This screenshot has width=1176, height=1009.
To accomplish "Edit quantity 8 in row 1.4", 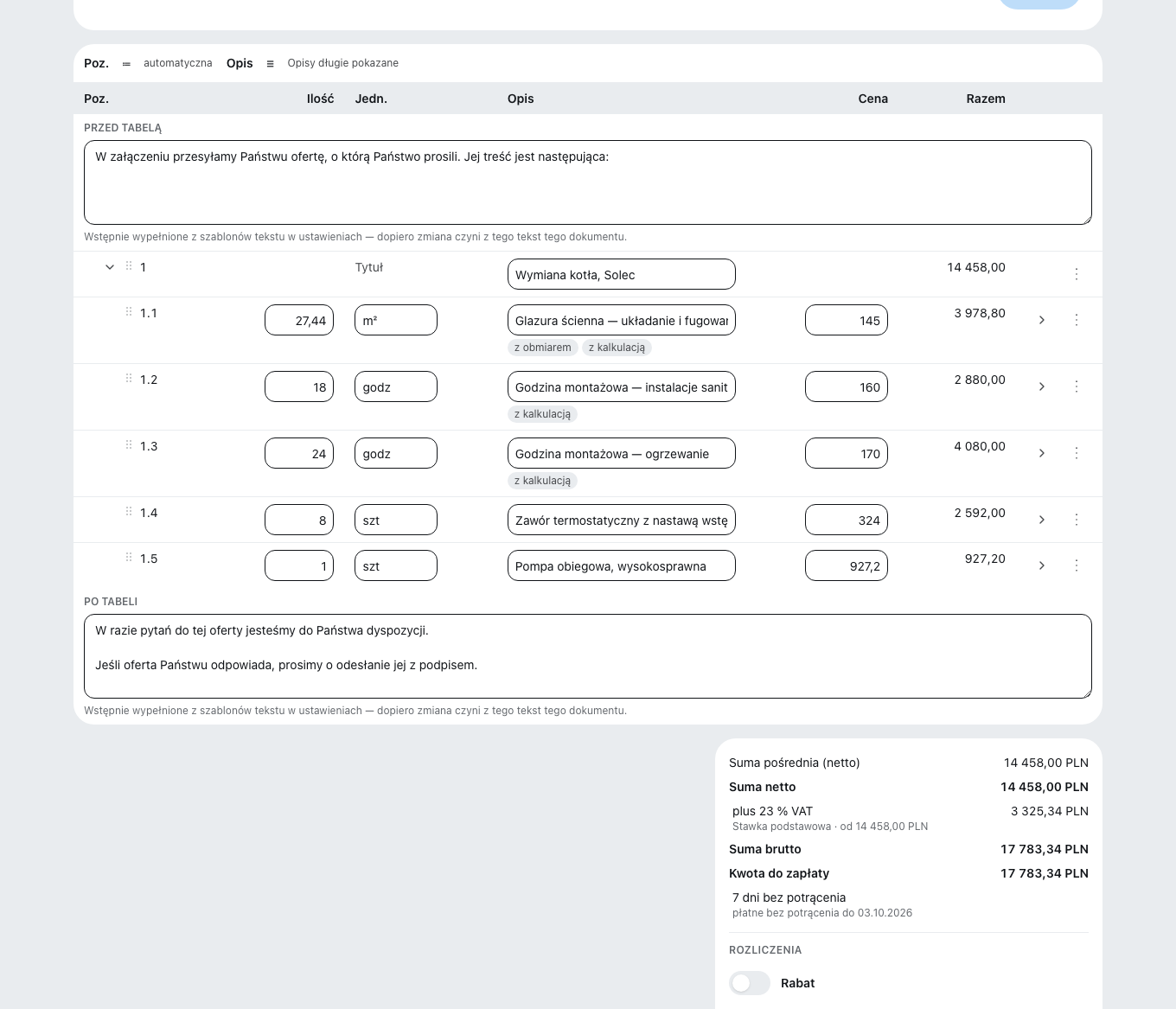I will click(x=299, y=520).
